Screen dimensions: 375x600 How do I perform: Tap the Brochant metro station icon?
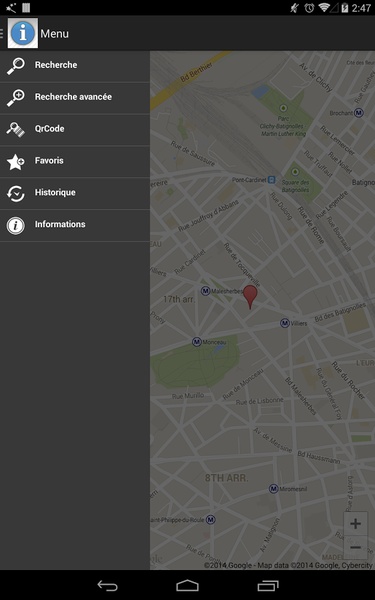point(359,113)
